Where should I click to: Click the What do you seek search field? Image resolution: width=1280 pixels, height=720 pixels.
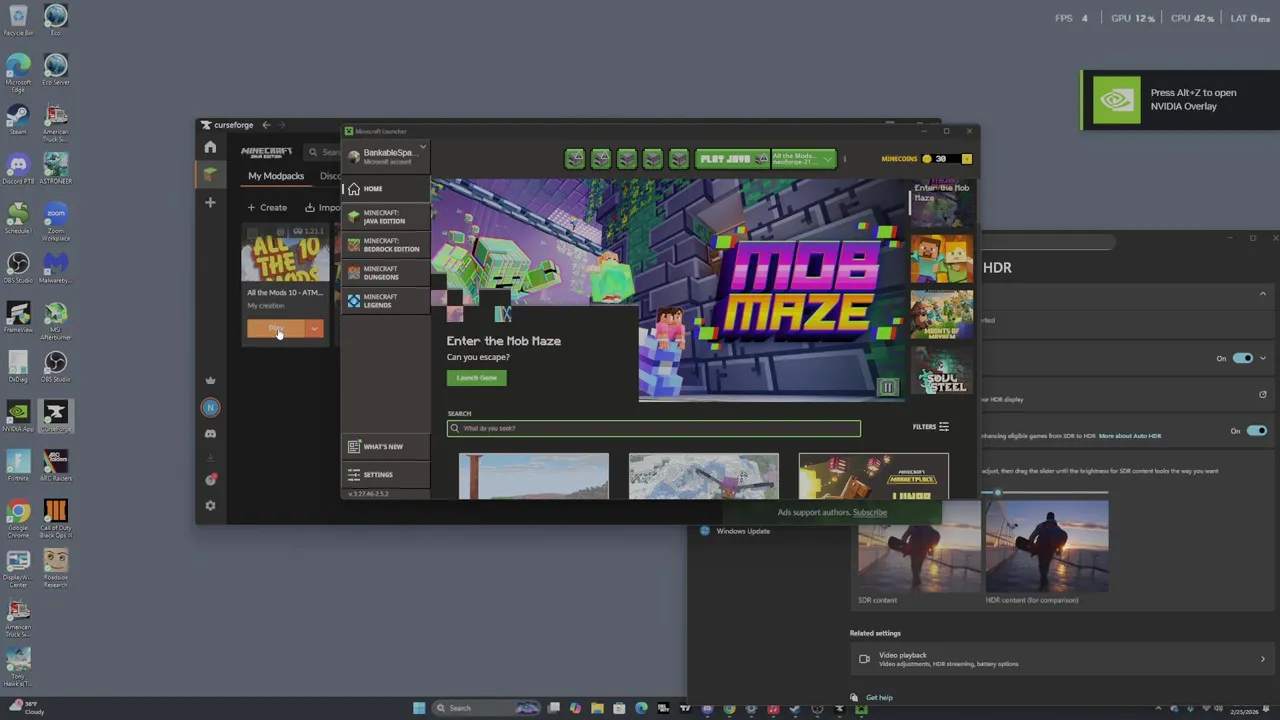[654, 428]
